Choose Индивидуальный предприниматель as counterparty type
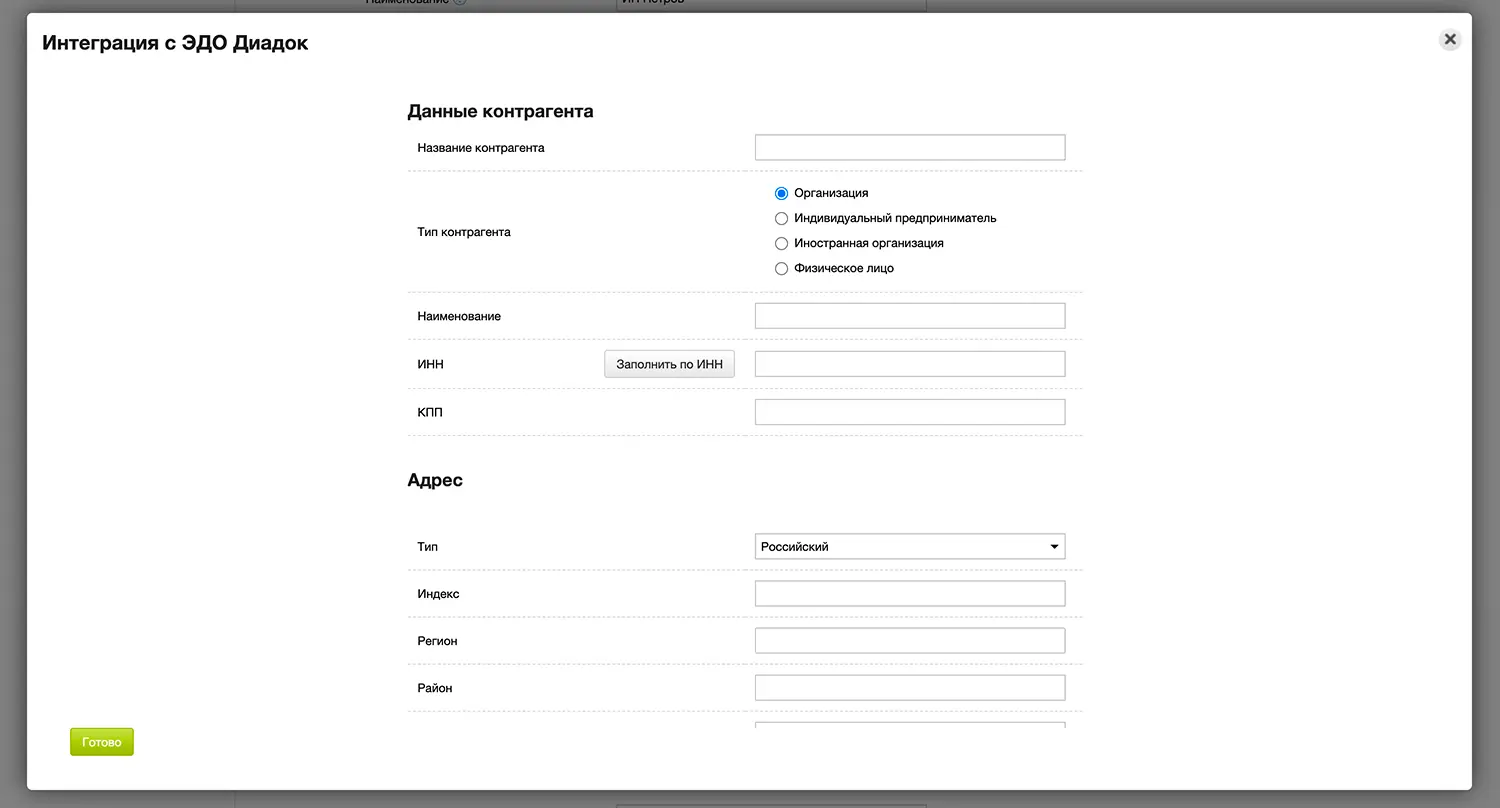The height and width of the screenshot is (808, 1500). pyautogui.click(x=782, y=218)
